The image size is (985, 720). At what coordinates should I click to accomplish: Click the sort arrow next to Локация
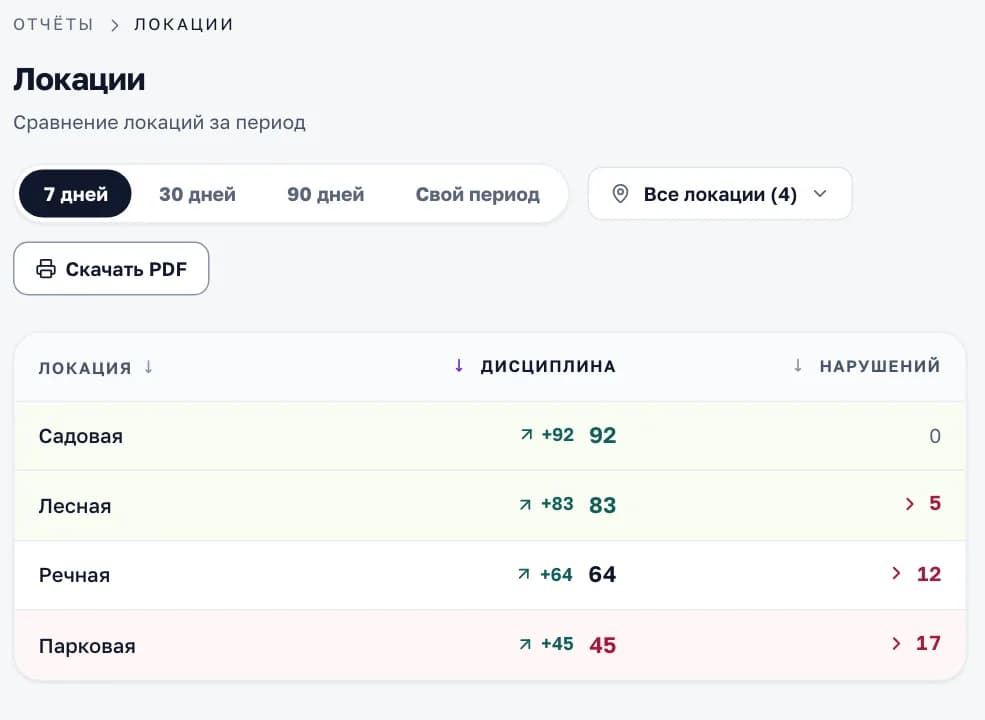pyautogui.click(x=148, y=366)
